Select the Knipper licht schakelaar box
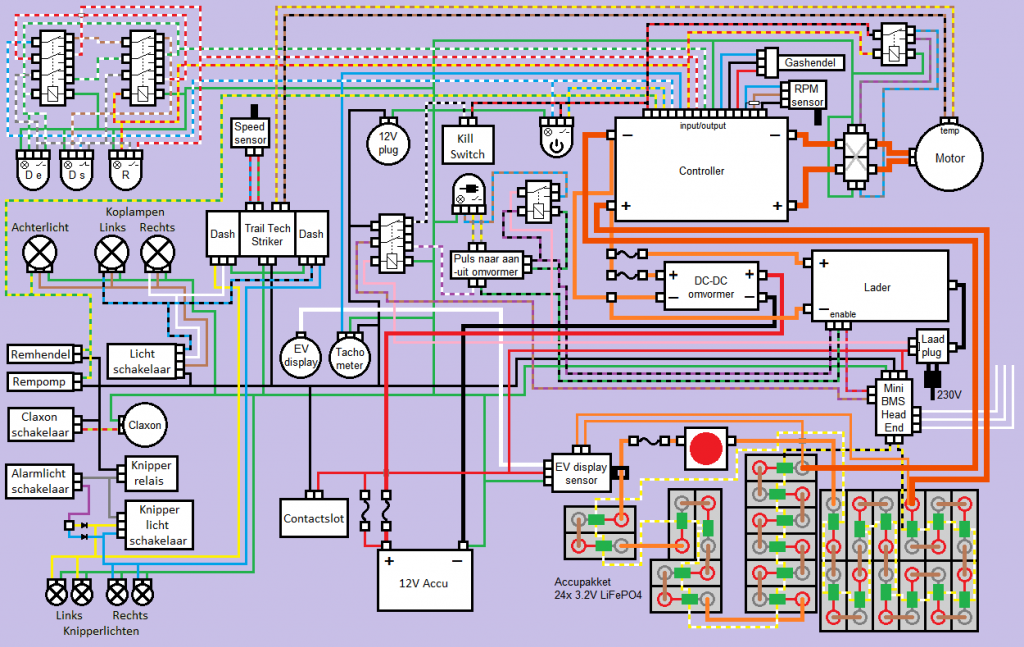This screenshot has width=1024, height=647. pyautogui.click(x=159, y=525)
